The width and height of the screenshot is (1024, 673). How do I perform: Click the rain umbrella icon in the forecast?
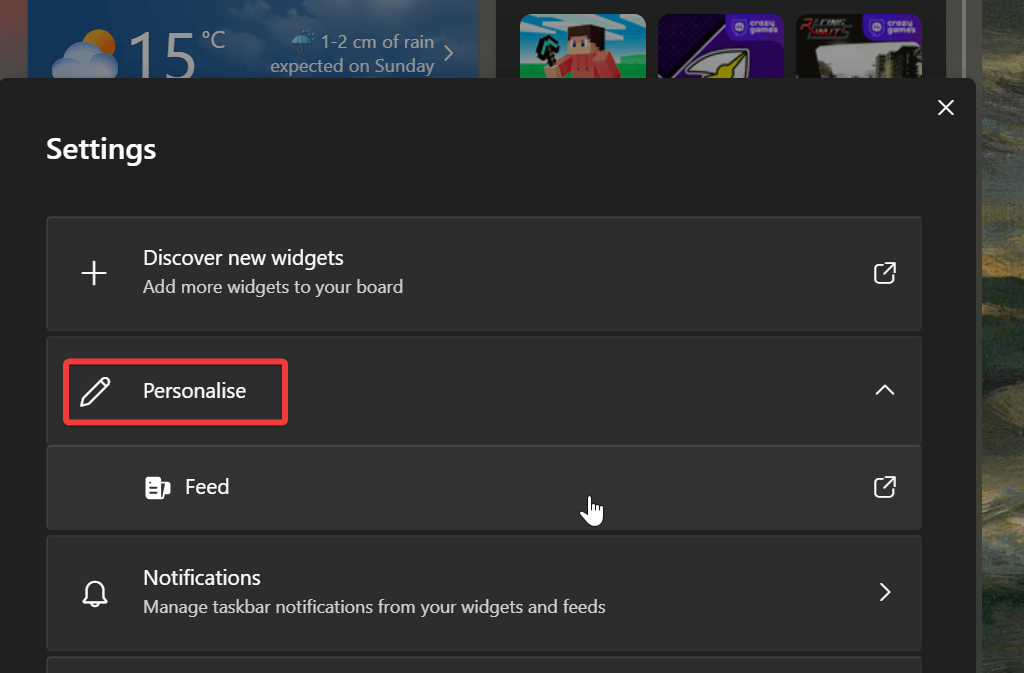click(x=302, y=42)
